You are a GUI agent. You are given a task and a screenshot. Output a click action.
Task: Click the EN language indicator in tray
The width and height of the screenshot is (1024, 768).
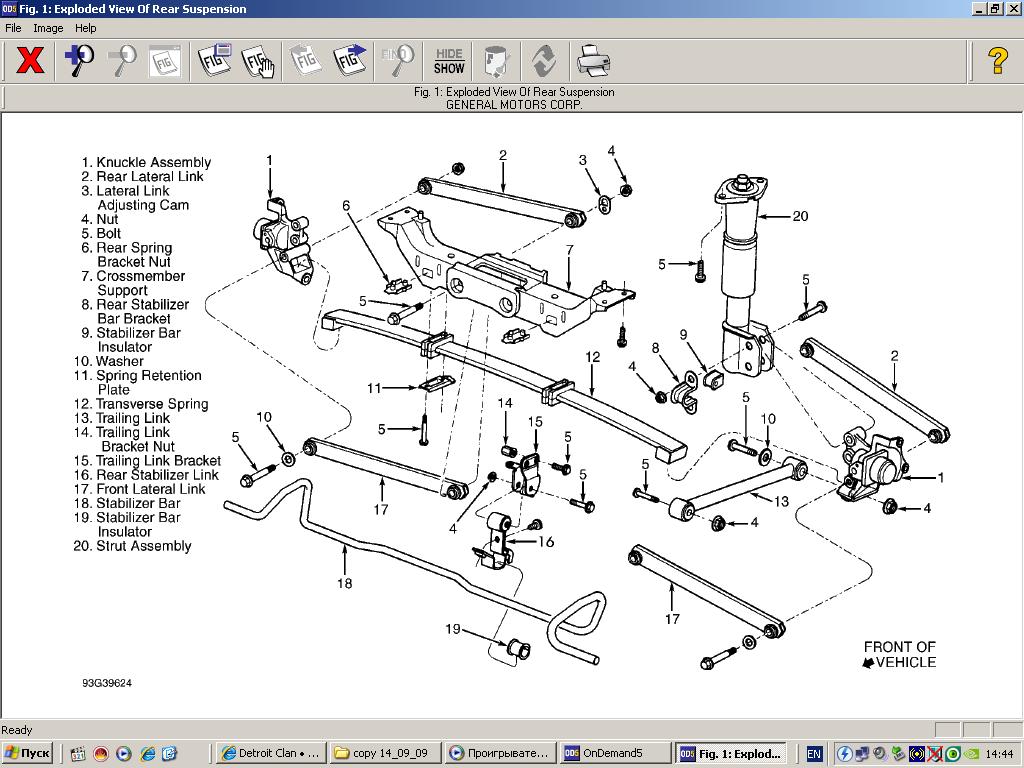coord(814,753)
